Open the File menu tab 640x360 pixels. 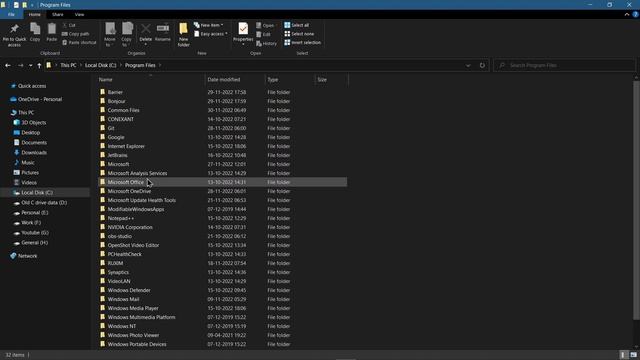point(11,14)
